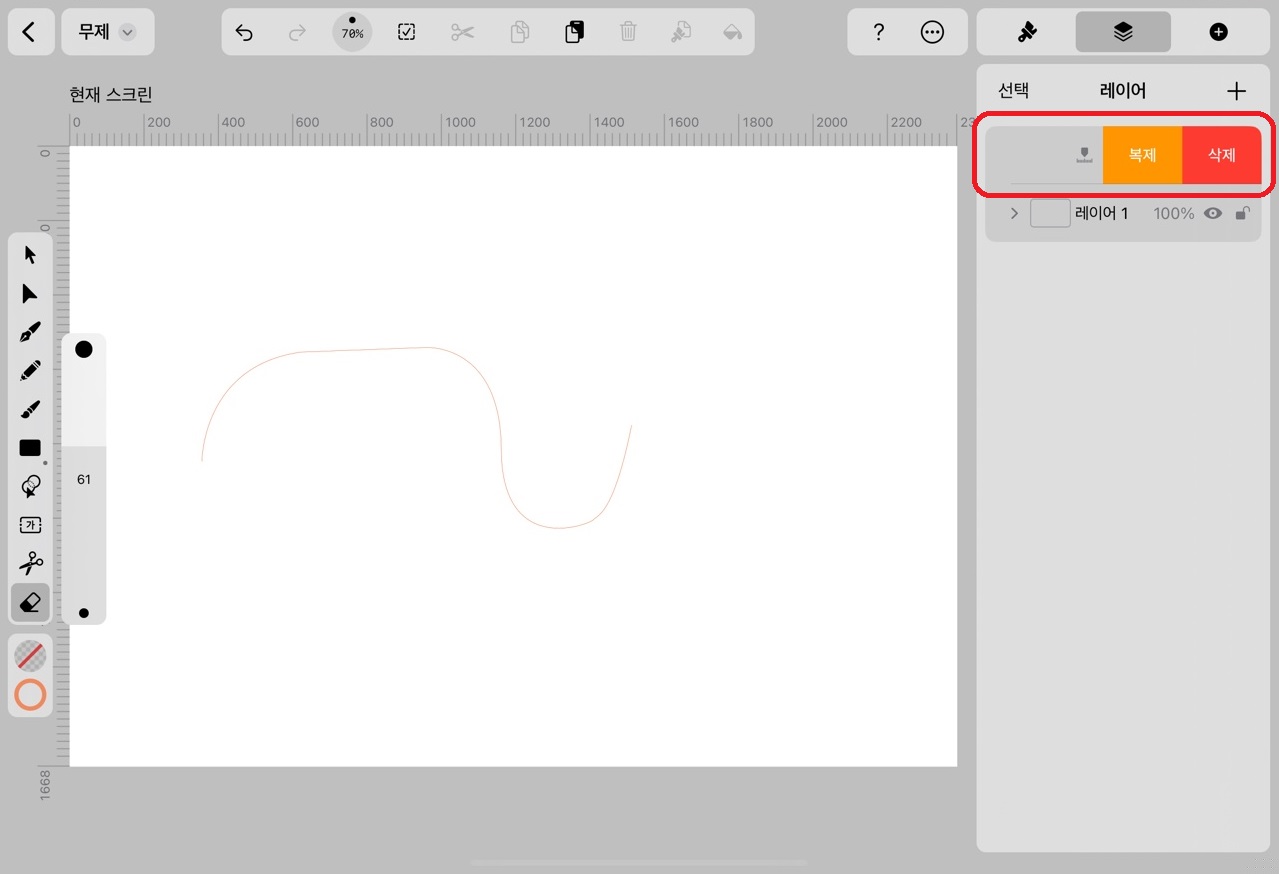Image resolution: width=1279 pixels, height=874 pixels.
Task: Click the merge down icon beside 복제
Action: coord(1084,155)
